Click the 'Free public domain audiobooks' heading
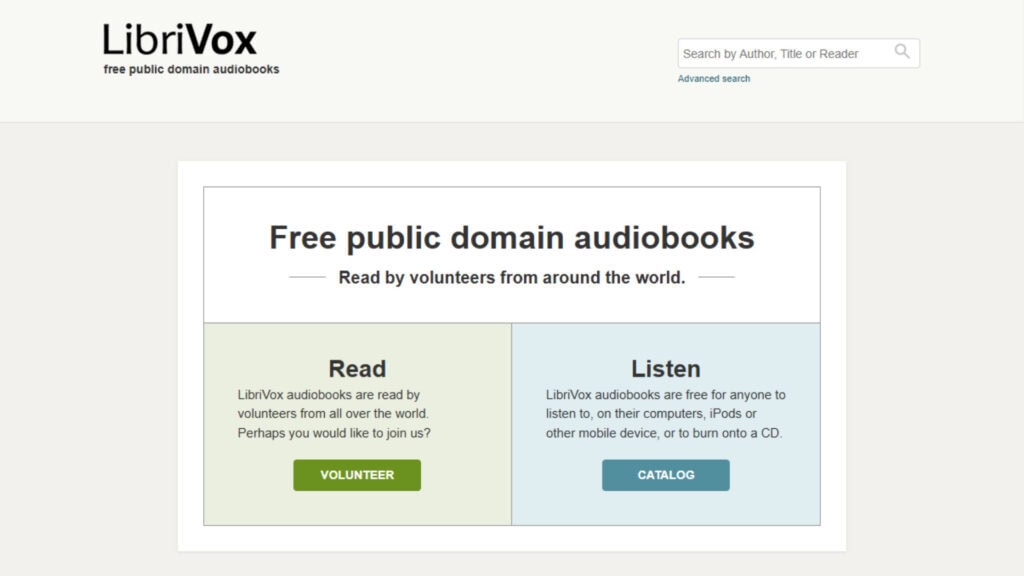Screen dimensions: 1024x576 tap(511, 237)
